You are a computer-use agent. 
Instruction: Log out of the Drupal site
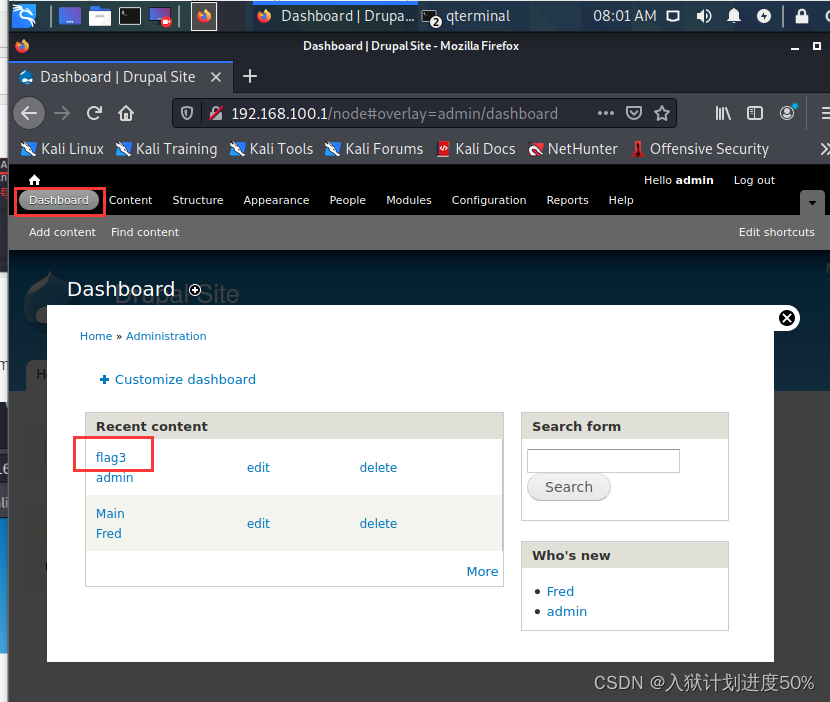click(x=754, y=180)
